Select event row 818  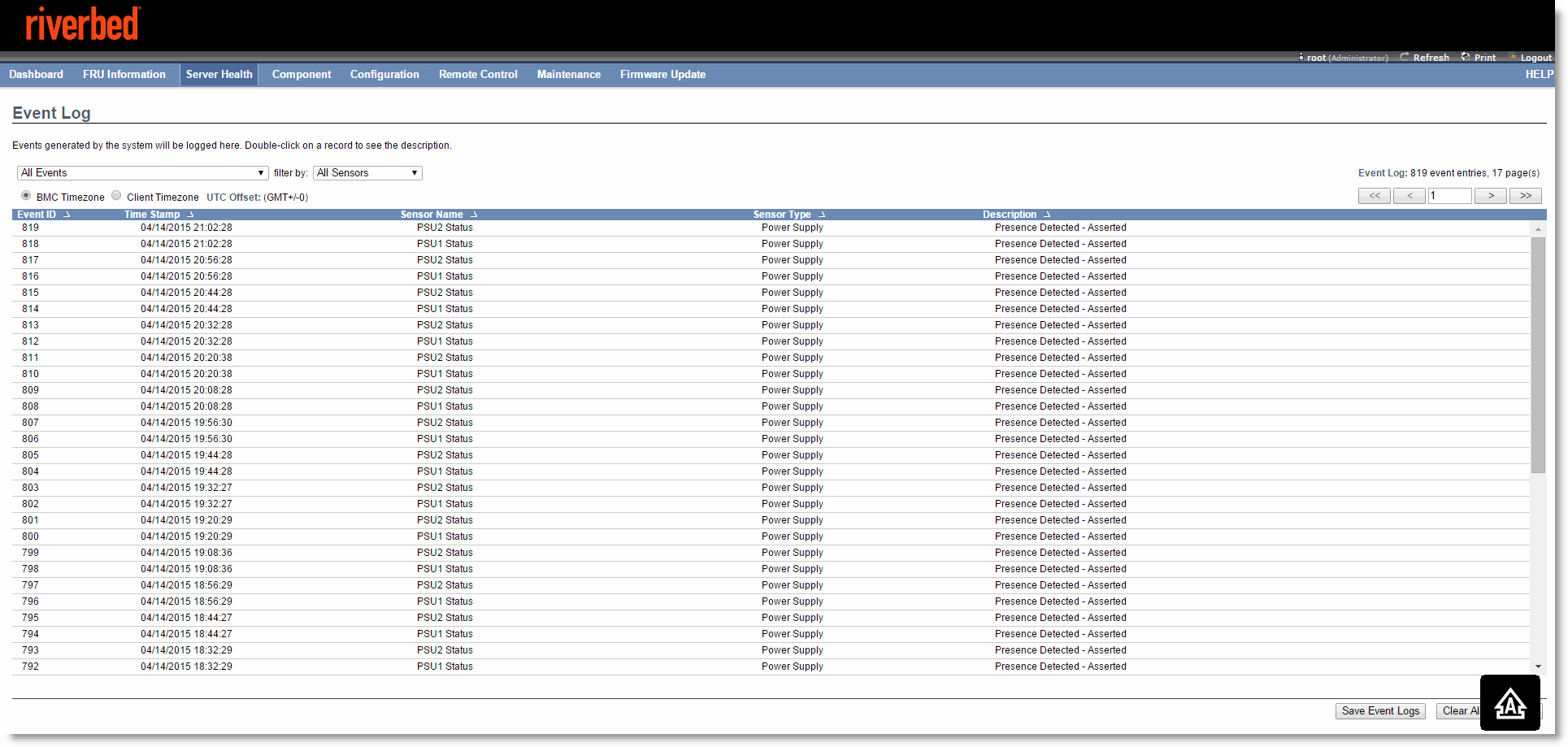(x=771, y=244)
